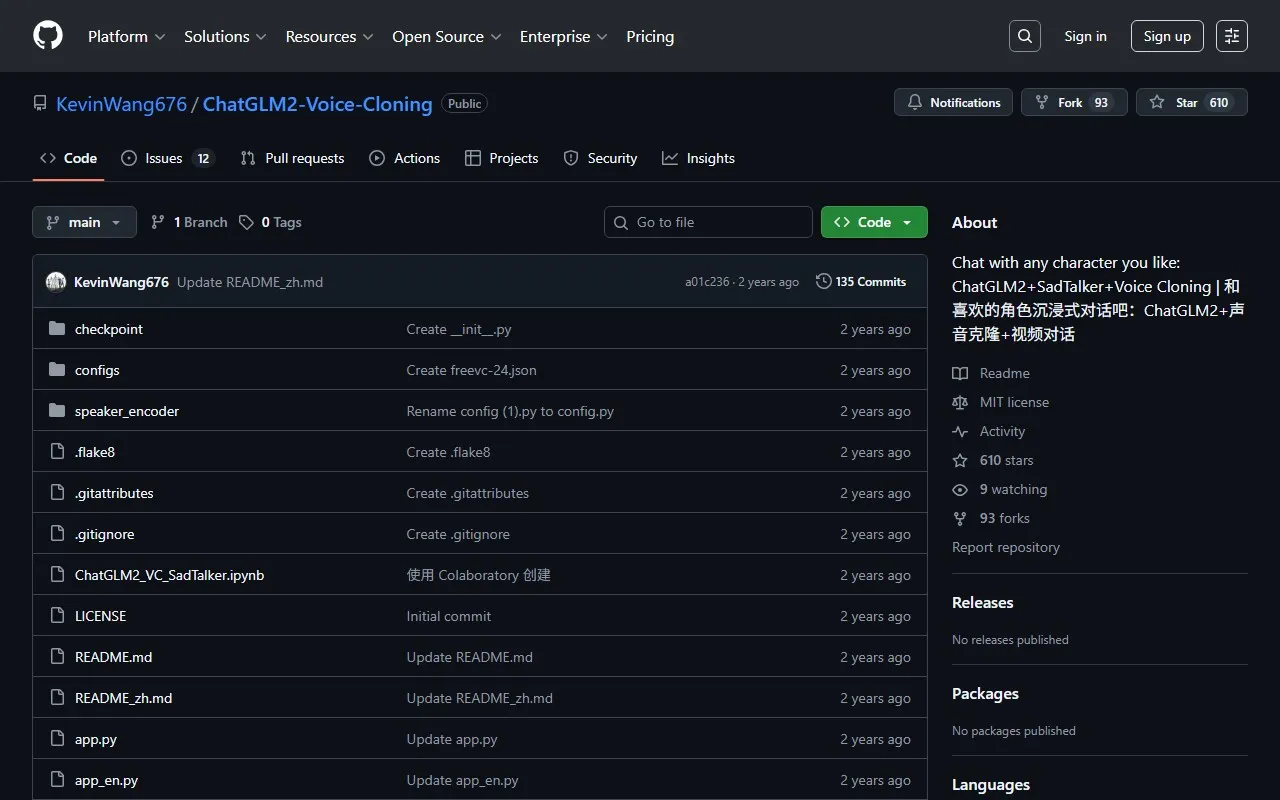Expand the main branch dropdown
1280x800 pixels.
(84, 222)
